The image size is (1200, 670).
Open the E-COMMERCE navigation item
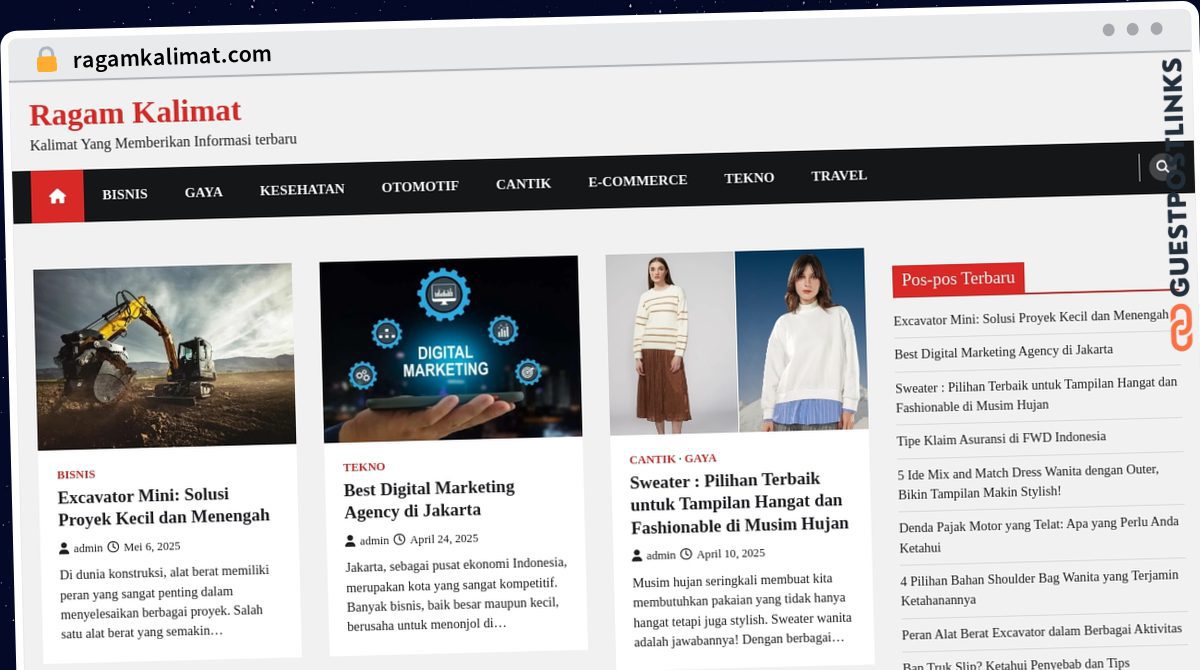[x=637, y=181]
